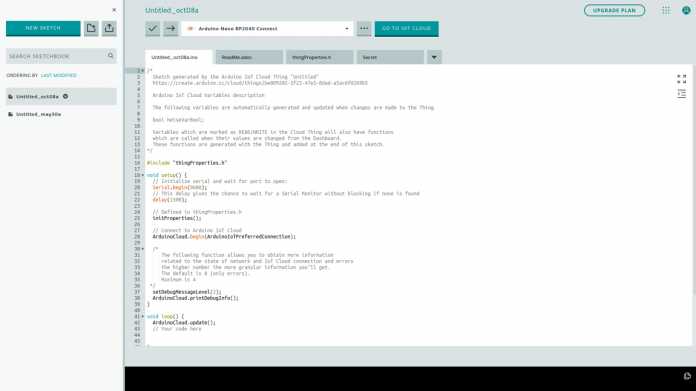Open the three-dots more options button

coord(364,28)
